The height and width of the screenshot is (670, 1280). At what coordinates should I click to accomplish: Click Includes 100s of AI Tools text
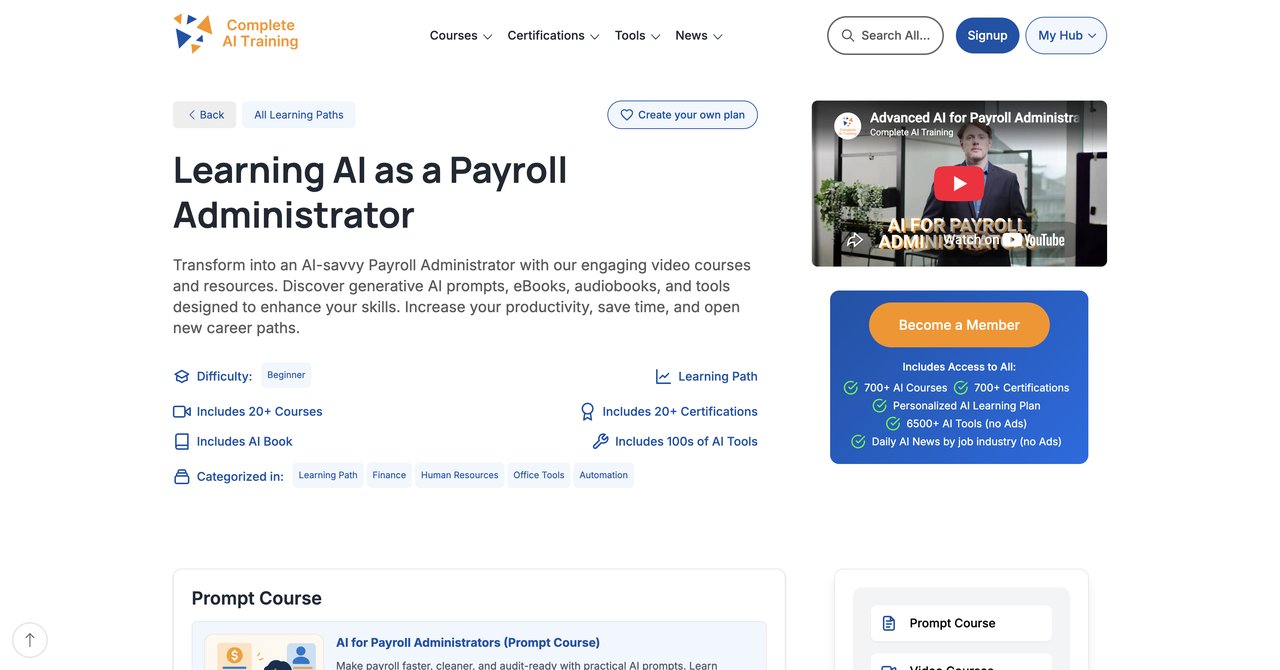686,442
